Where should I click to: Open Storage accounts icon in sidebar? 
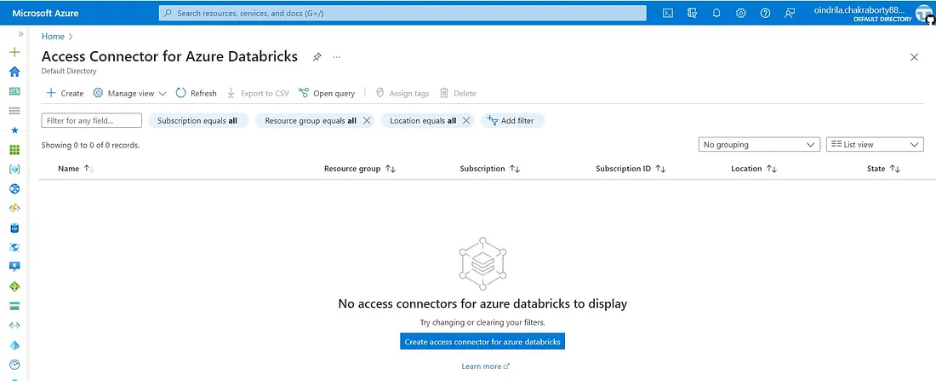coord(15,306)
